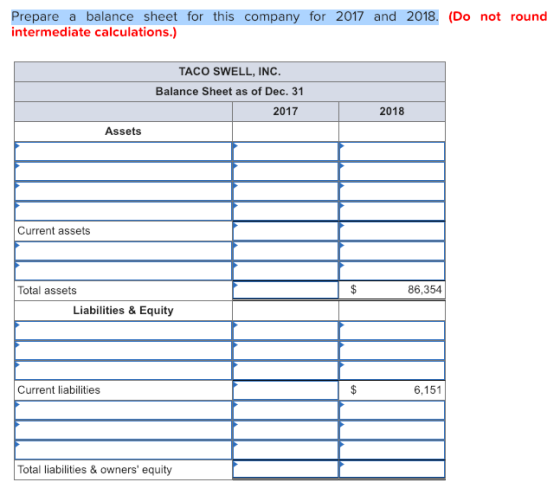The height and width of the screenshot is (495, 560).
Task: Select 2018 value field of fourth asset row
Action: [392, 211]
